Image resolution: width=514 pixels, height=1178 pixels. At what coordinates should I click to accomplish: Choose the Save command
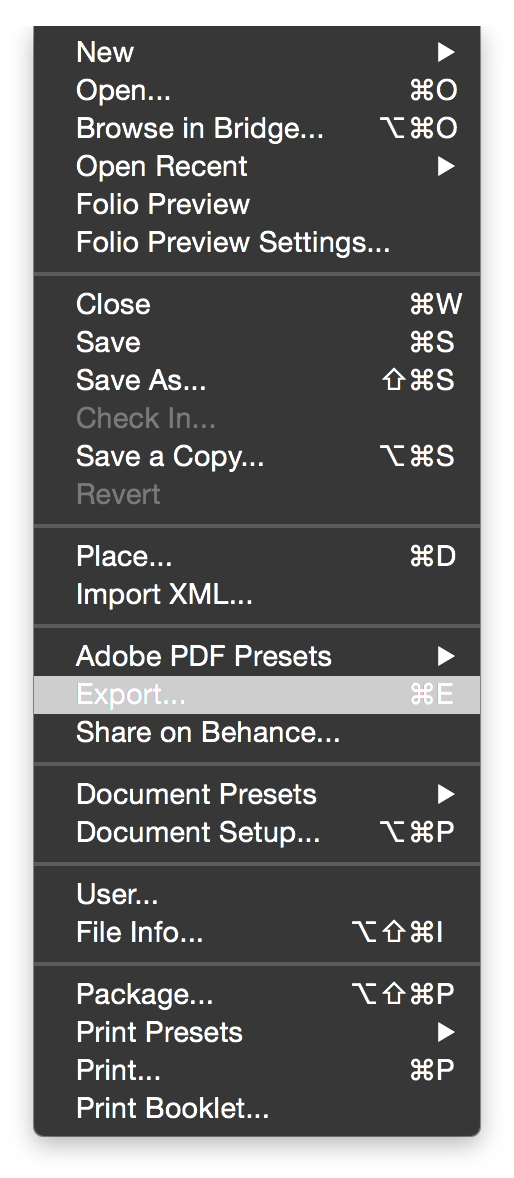[x=257, y=342]
